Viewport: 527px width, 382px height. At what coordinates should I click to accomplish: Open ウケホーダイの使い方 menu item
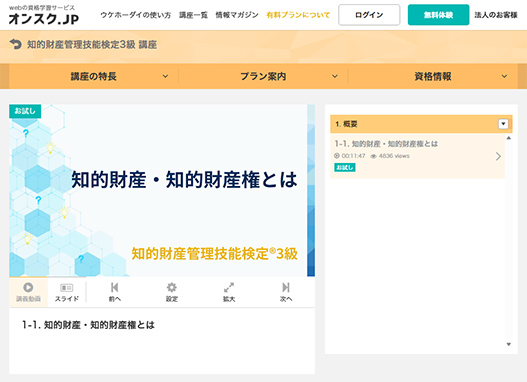point(136,15)
